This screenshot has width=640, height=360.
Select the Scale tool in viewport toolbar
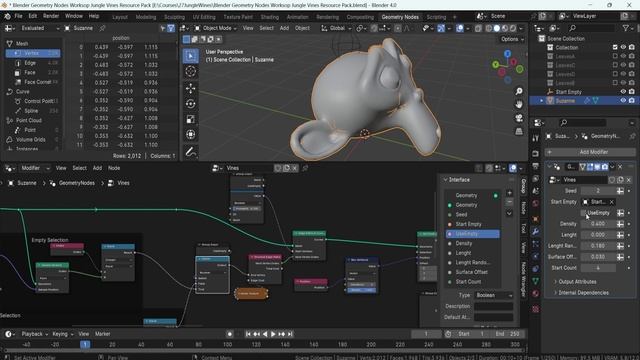190,119
